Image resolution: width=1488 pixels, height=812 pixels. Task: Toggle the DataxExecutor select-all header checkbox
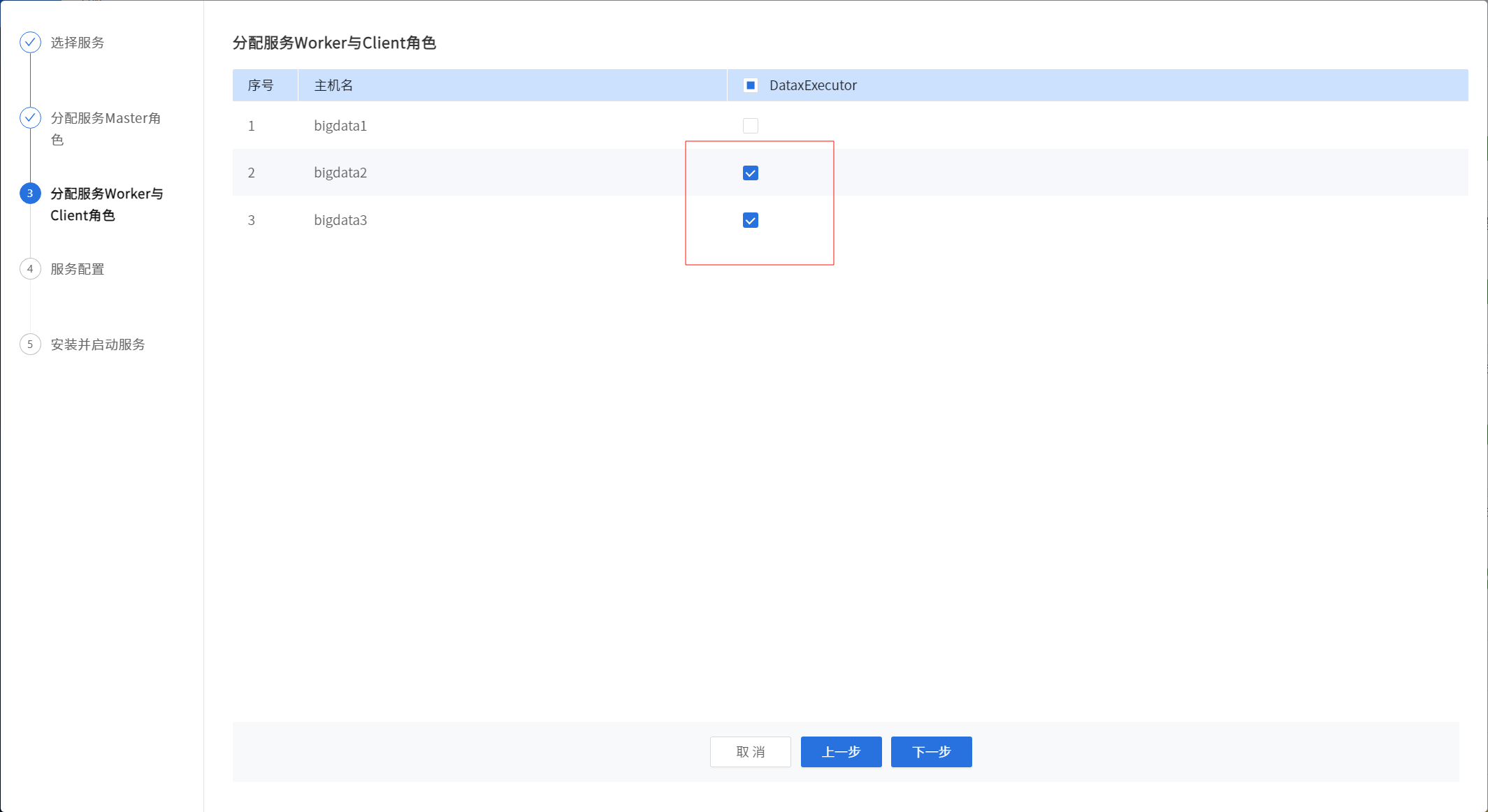751,85
